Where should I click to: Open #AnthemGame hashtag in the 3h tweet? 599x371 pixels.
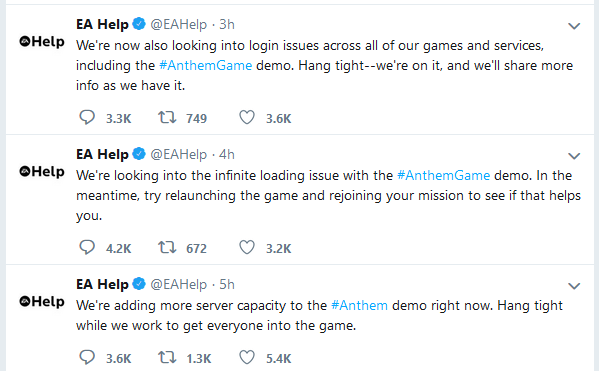pyautogui.click(x=206, y=65)
